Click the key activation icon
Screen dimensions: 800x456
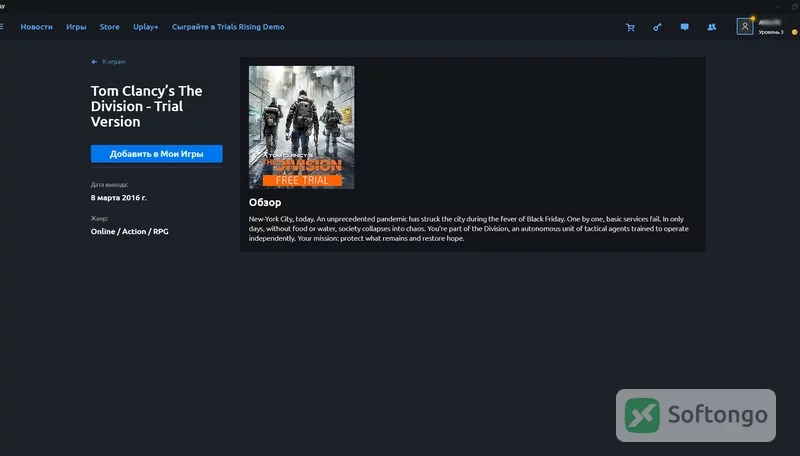(x=657, y=27)
